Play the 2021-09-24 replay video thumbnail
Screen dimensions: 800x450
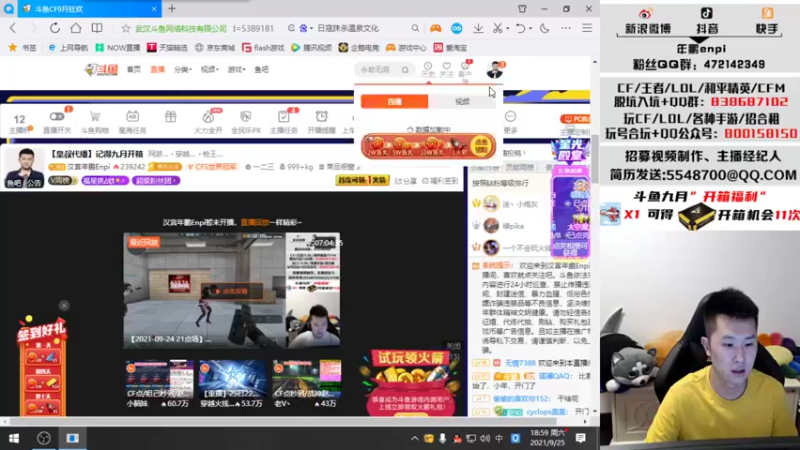click(x=232, y=290)
